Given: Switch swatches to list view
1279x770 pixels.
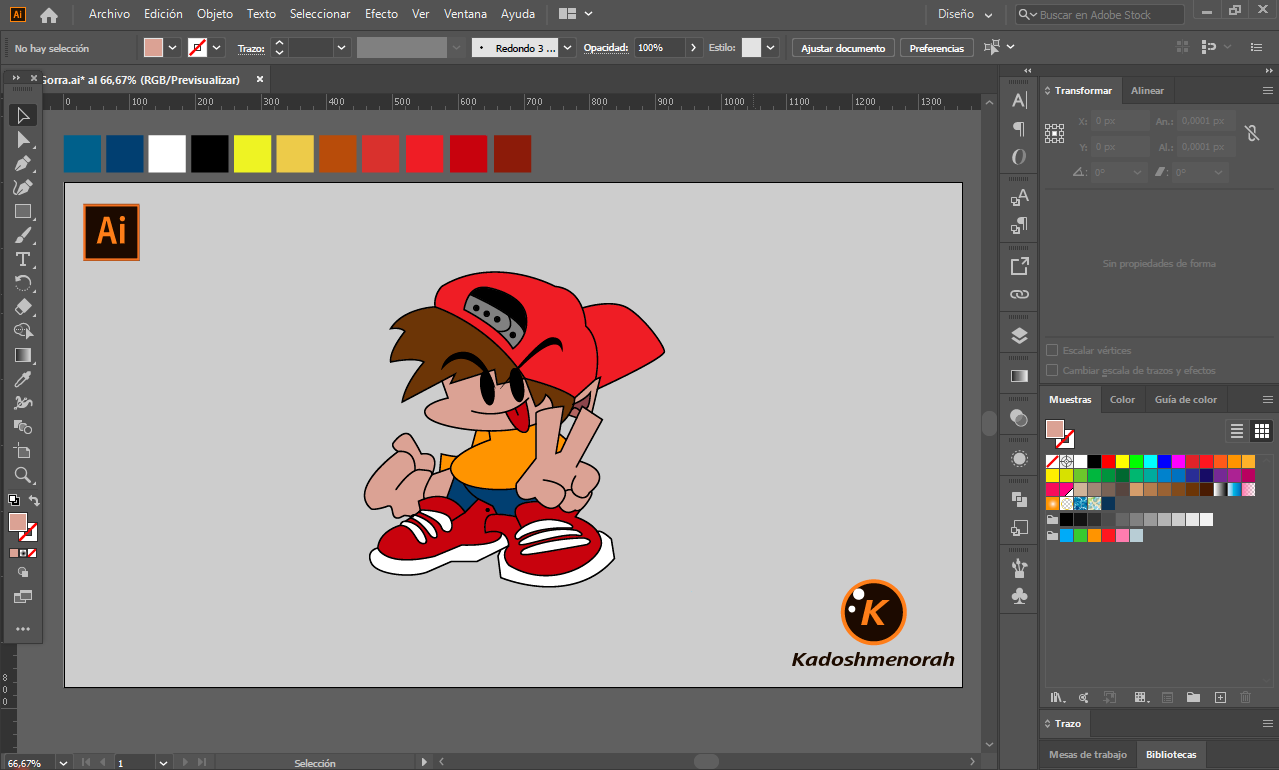Looking at the screenshot, I should coord(1237,431).
